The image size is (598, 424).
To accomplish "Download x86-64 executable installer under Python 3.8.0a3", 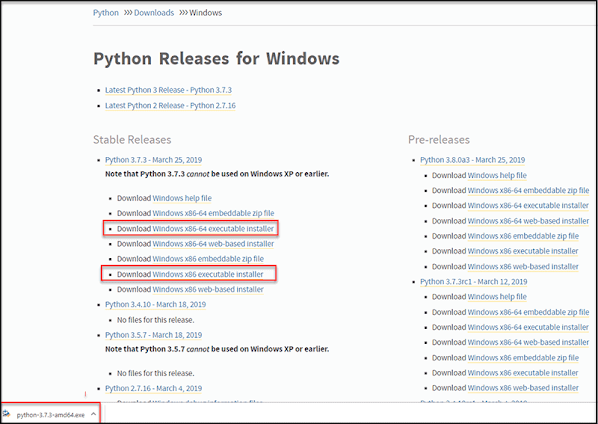I will click(528, 205).
